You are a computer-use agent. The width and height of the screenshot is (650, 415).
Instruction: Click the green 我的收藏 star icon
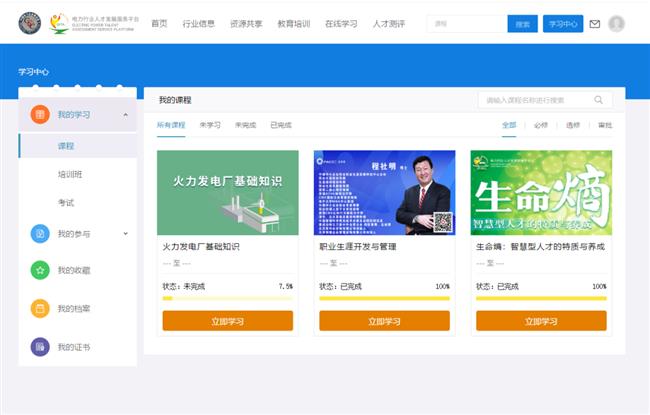(39, 270)
